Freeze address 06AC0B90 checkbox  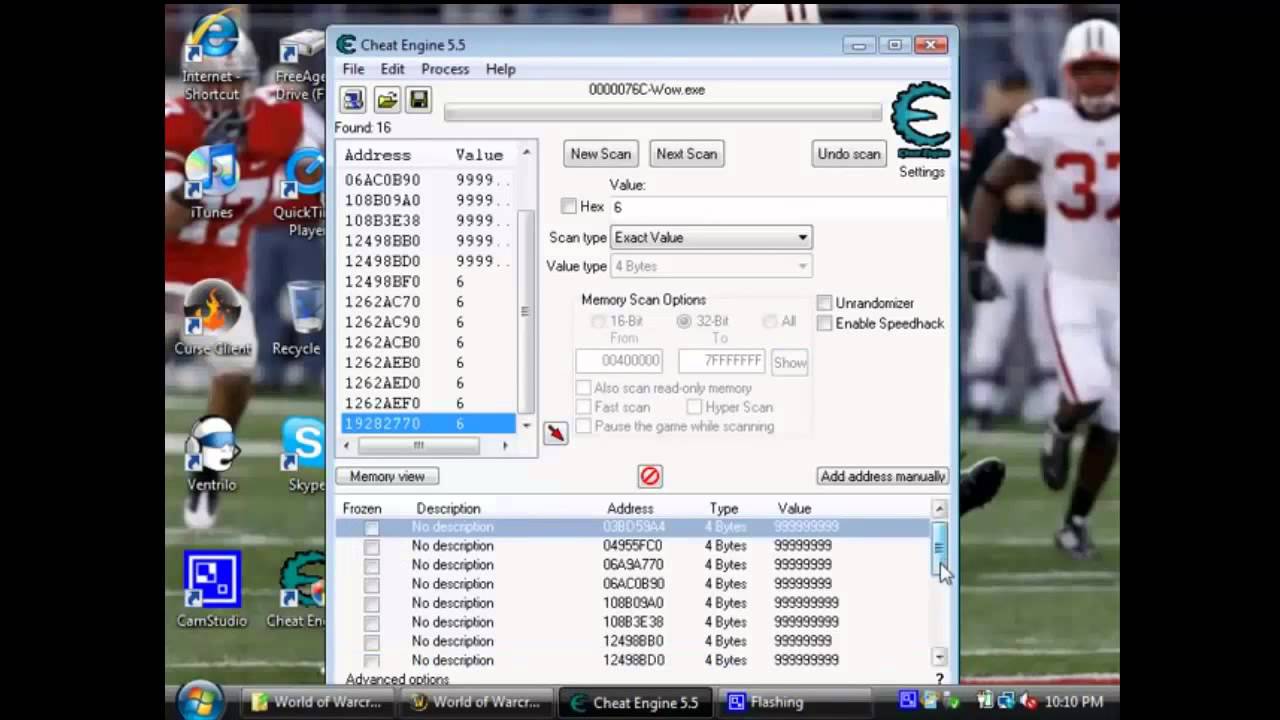pyautogui.click(x=372, y=584)
